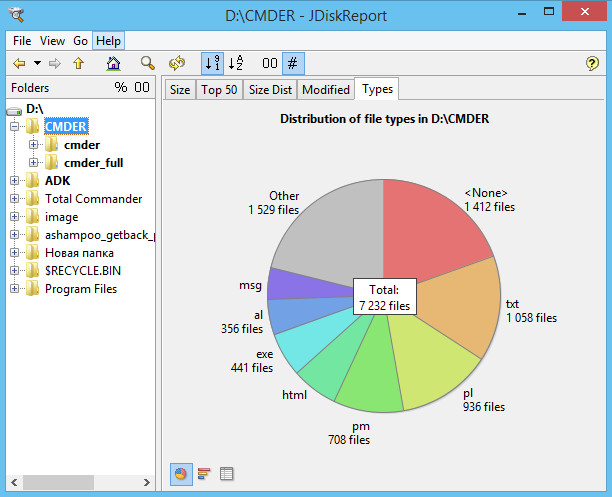Viewport: 612px width, 497px height.
Task: Click the Home icon in toolbar
Action: tap(114, 63)
